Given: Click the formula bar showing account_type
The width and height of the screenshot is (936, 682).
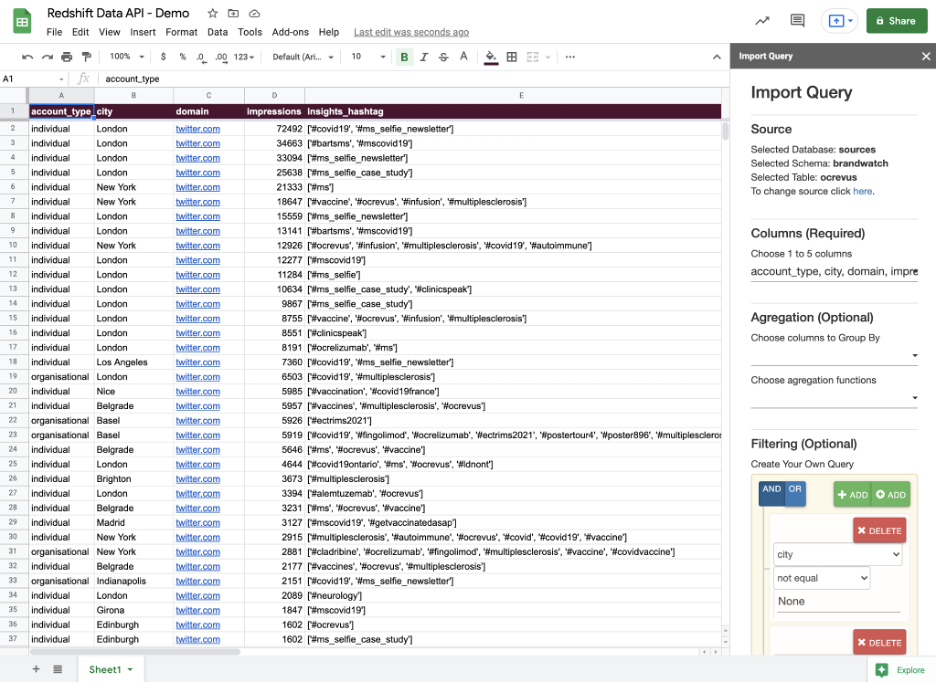Looking at the screenshot, I should (x=412, y=79).
